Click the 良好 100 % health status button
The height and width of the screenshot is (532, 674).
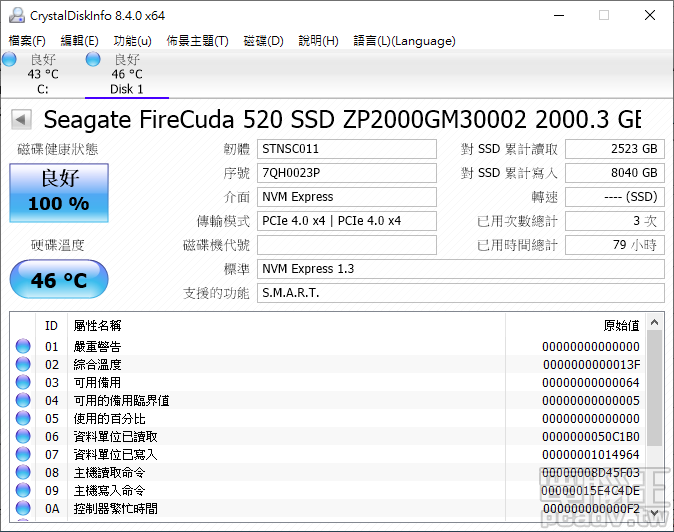point(59,193)
